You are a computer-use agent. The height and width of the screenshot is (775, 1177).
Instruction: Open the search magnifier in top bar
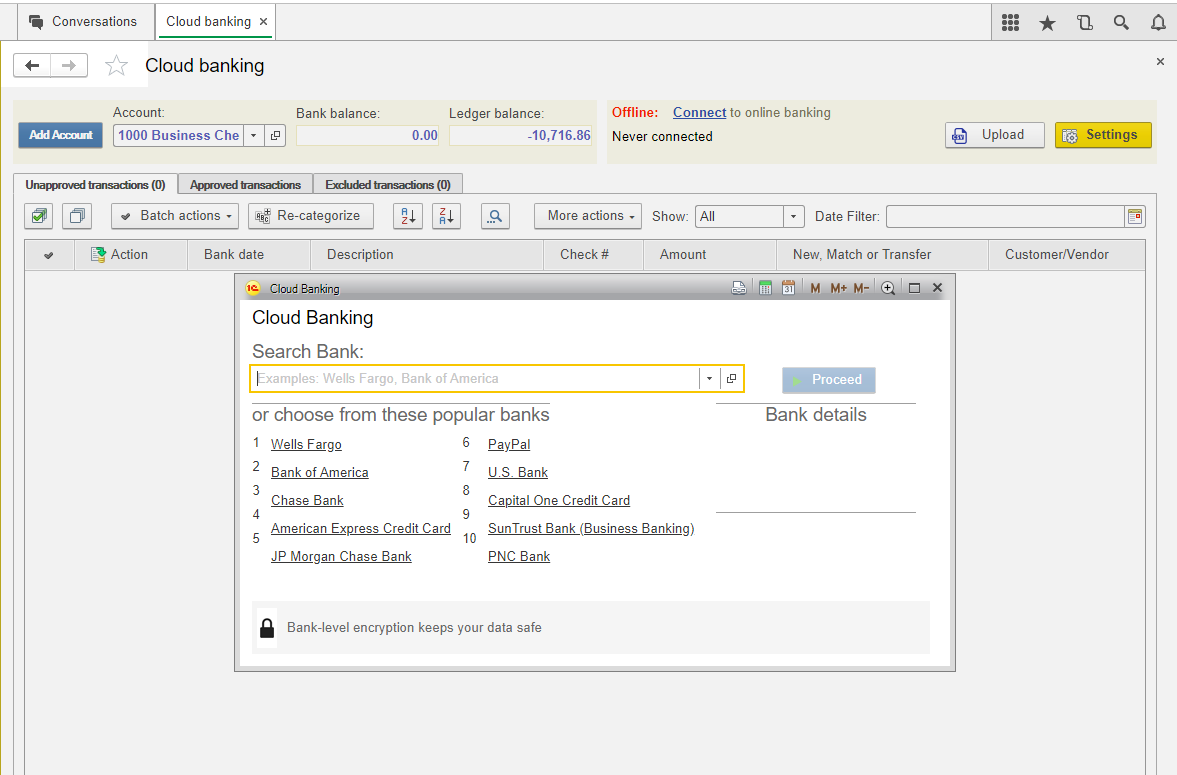point(1121,23)
